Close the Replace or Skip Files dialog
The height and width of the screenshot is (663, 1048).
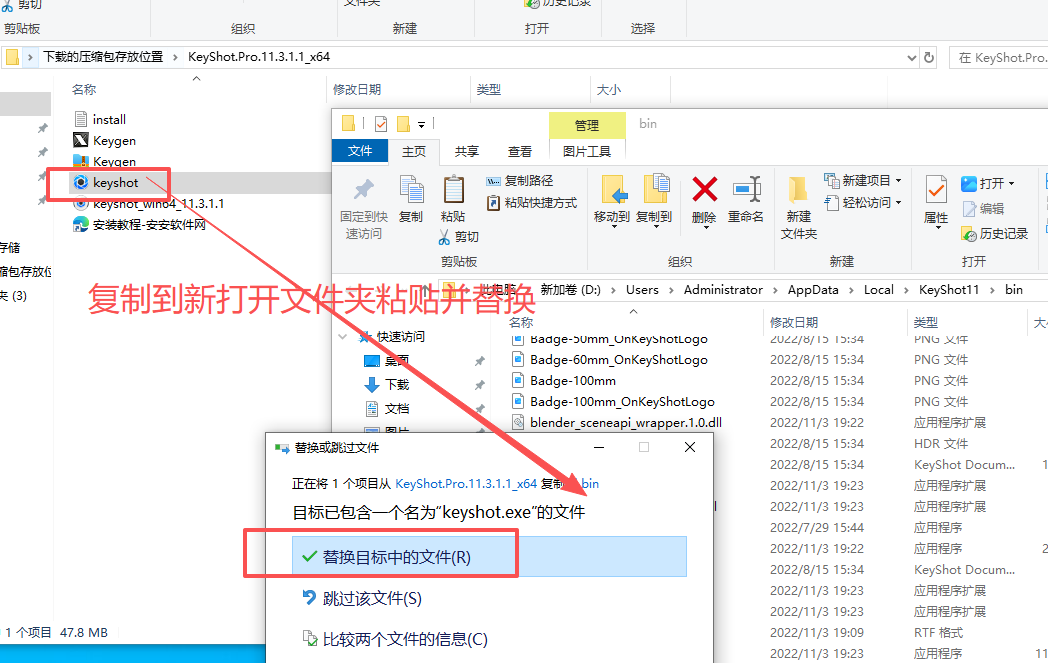coord(690,447)
